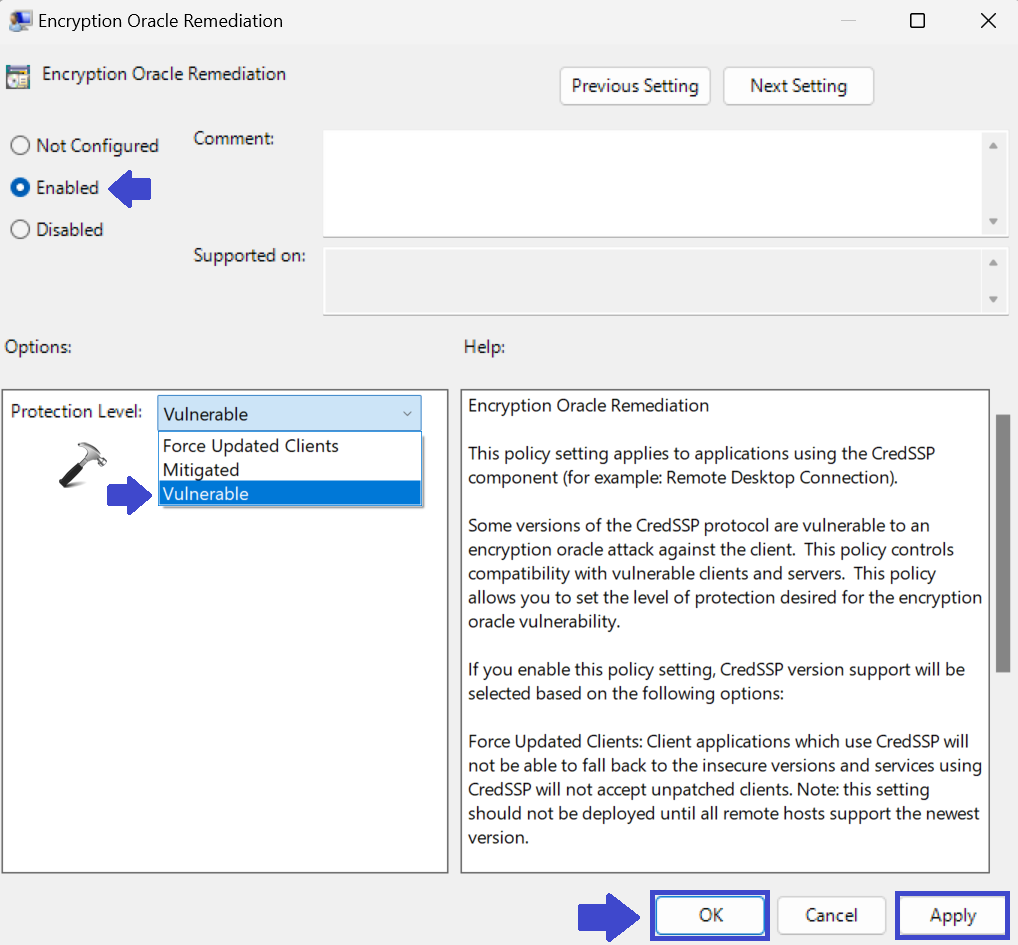The image size is (1018, 945).
Task: Go to Next Setting
Action: pyautogui.click(x=798, y=86)
